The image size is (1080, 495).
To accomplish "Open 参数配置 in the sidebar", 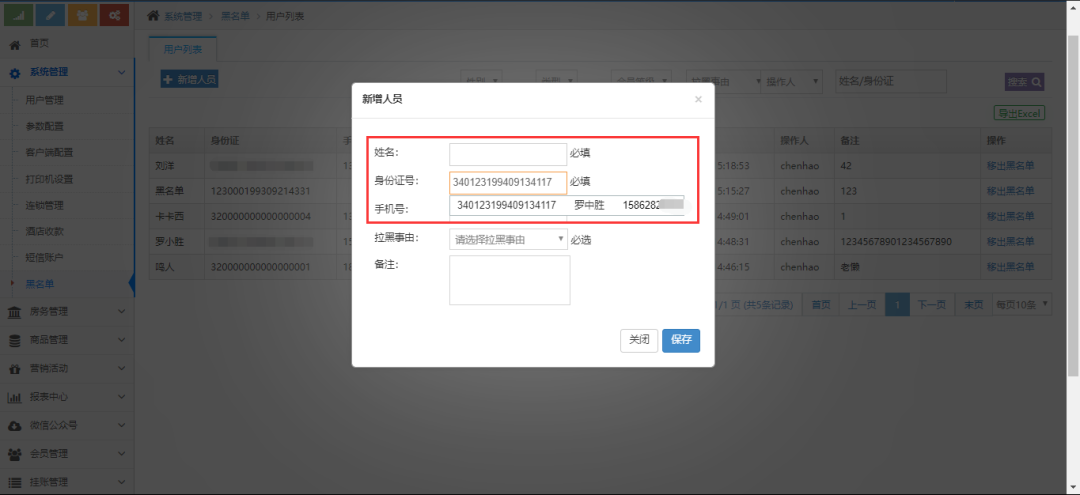I will pos(44,127).
